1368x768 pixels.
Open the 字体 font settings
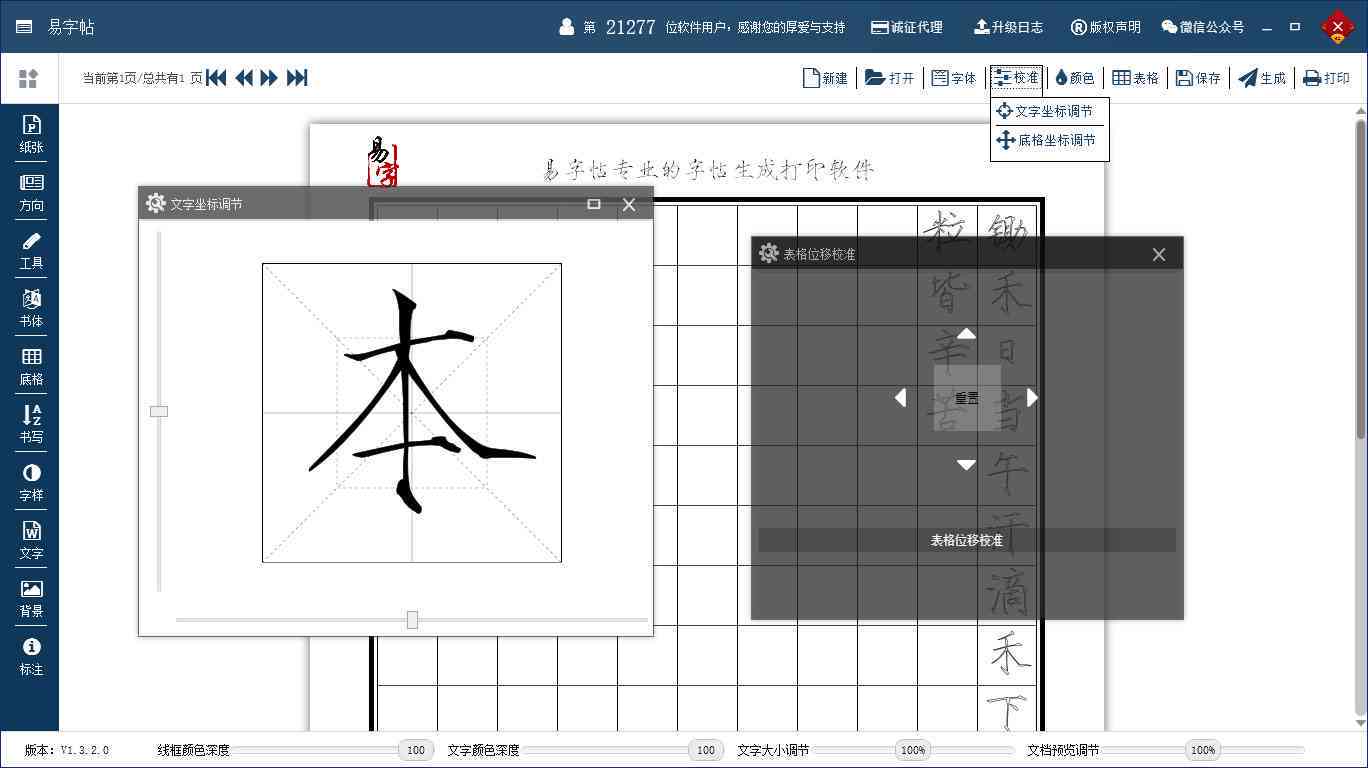954,78
